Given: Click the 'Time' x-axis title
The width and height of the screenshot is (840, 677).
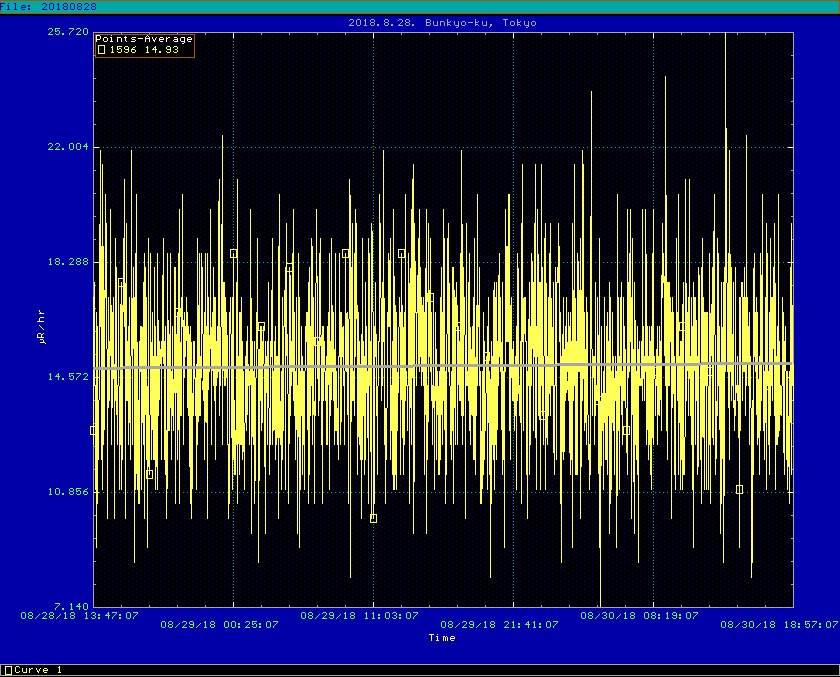Looking at the screenshot, I should pos(441,637).
